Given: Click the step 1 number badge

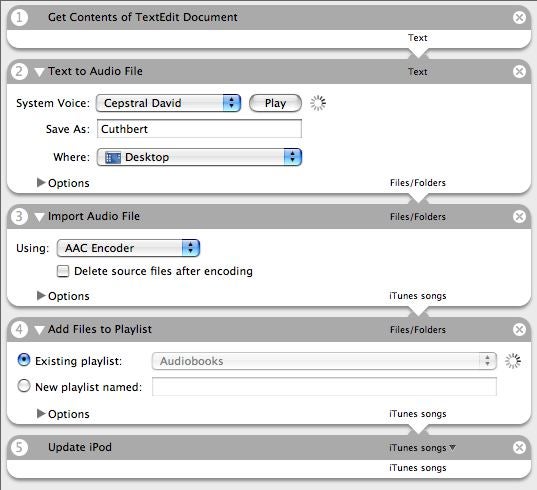Looking at the screenshot, I should (19, 17).
